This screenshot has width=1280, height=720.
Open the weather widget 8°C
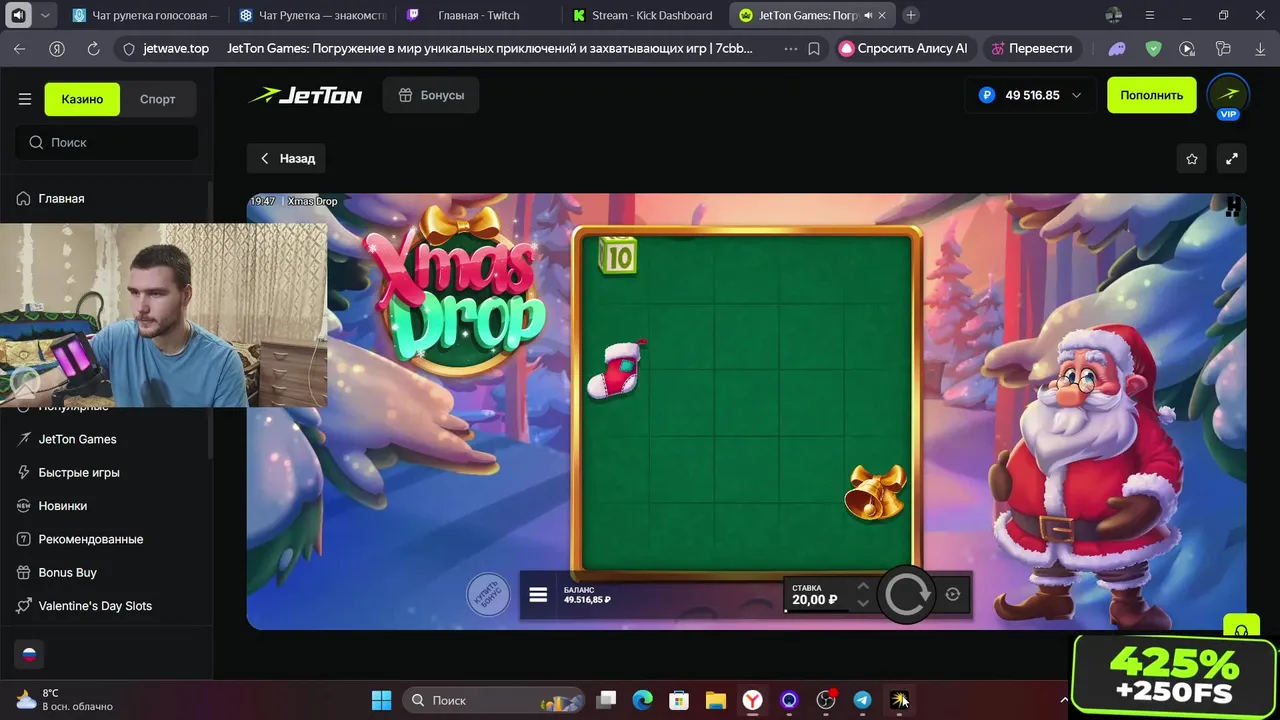pyautogui.click(x=65, y=700)
